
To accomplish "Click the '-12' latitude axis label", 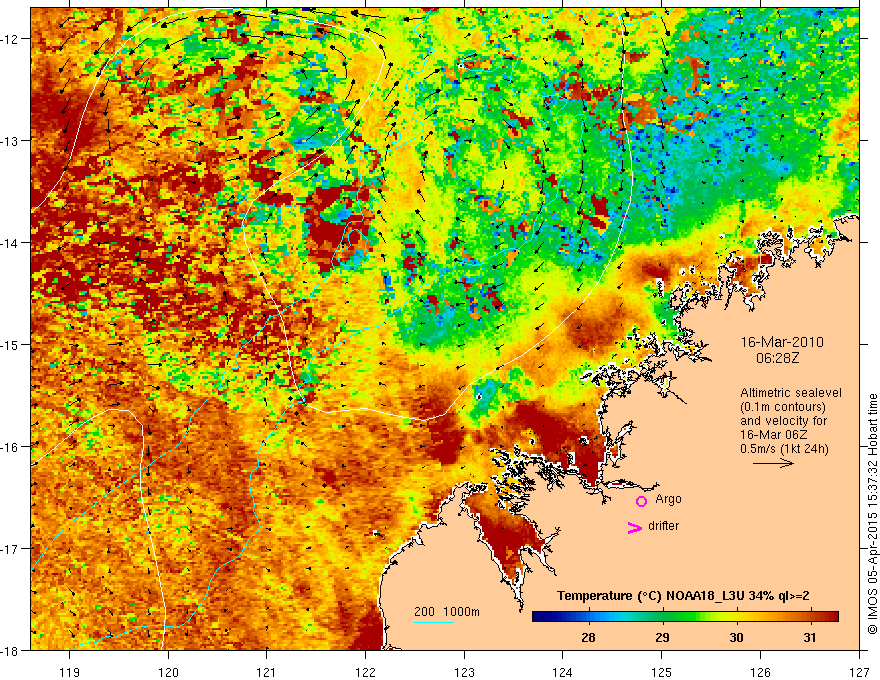I will click(x=10, y=39).
